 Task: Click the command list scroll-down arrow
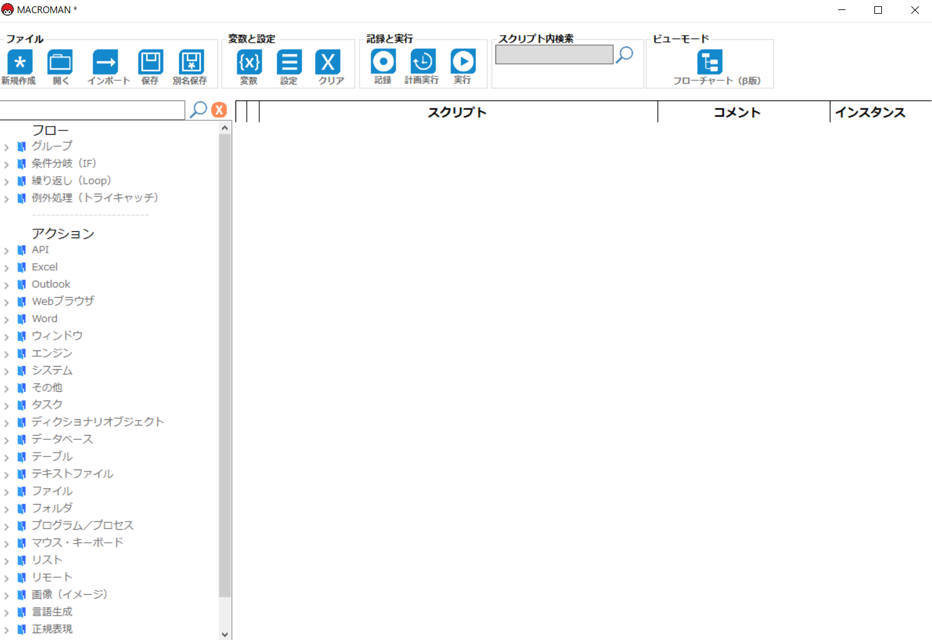(x=225, y=634)
